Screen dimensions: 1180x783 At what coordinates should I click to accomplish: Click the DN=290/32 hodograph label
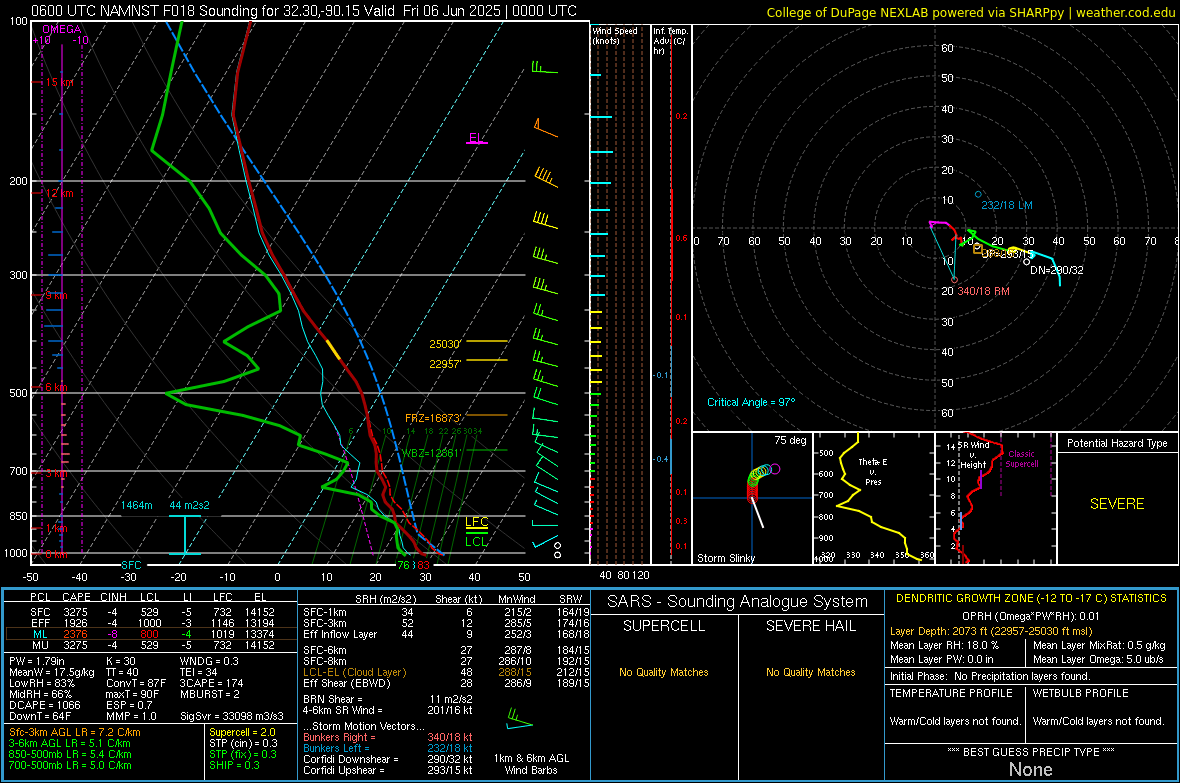coord(1057,270)
